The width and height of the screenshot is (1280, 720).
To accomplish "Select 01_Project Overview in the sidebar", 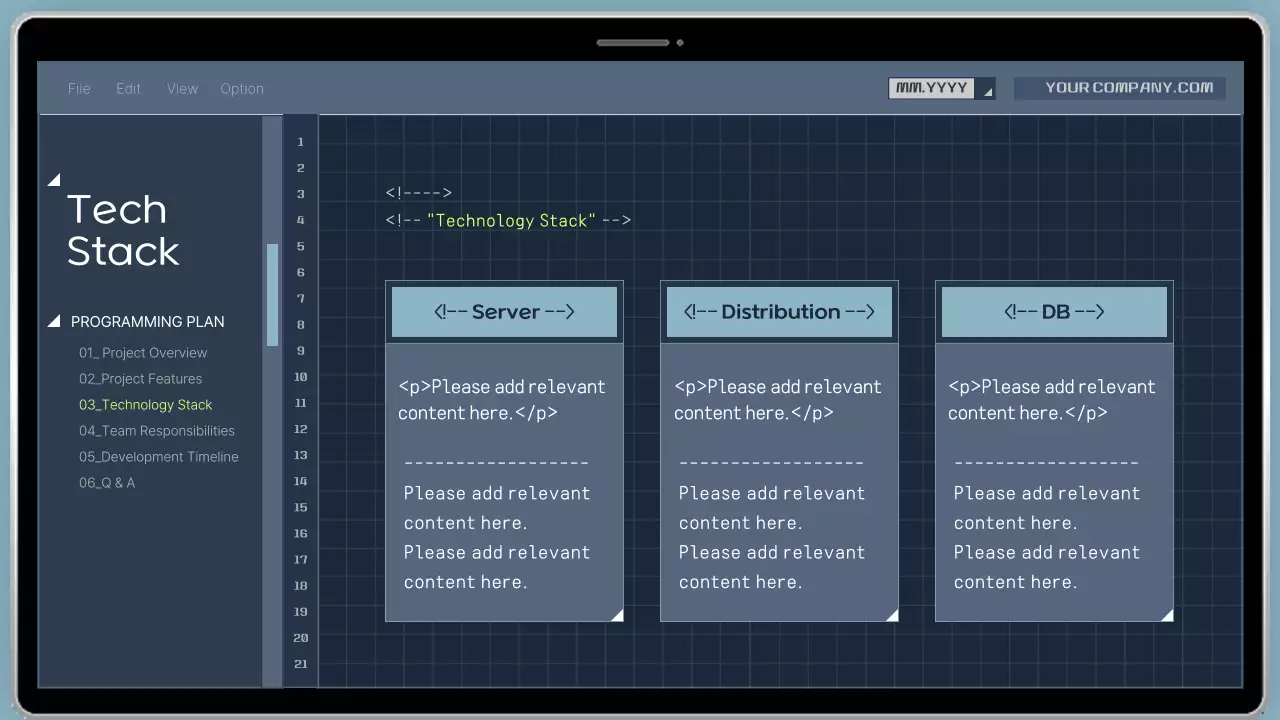I will [x=143, y=353].
